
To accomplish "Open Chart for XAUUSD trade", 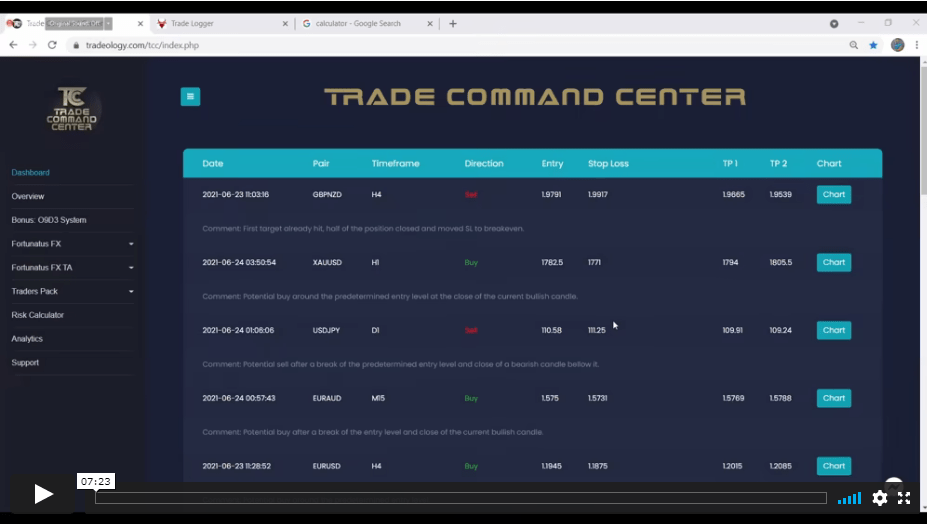I will pyautogui.click(x=833, y=262).
